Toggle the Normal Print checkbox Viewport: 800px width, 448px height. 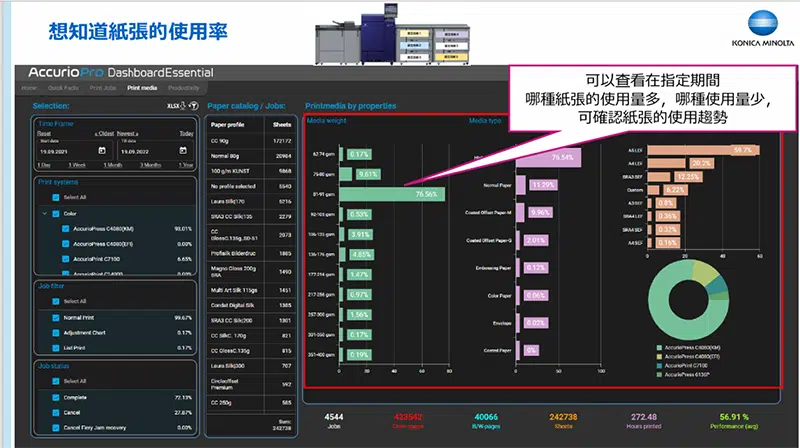(x=56, y=318)
